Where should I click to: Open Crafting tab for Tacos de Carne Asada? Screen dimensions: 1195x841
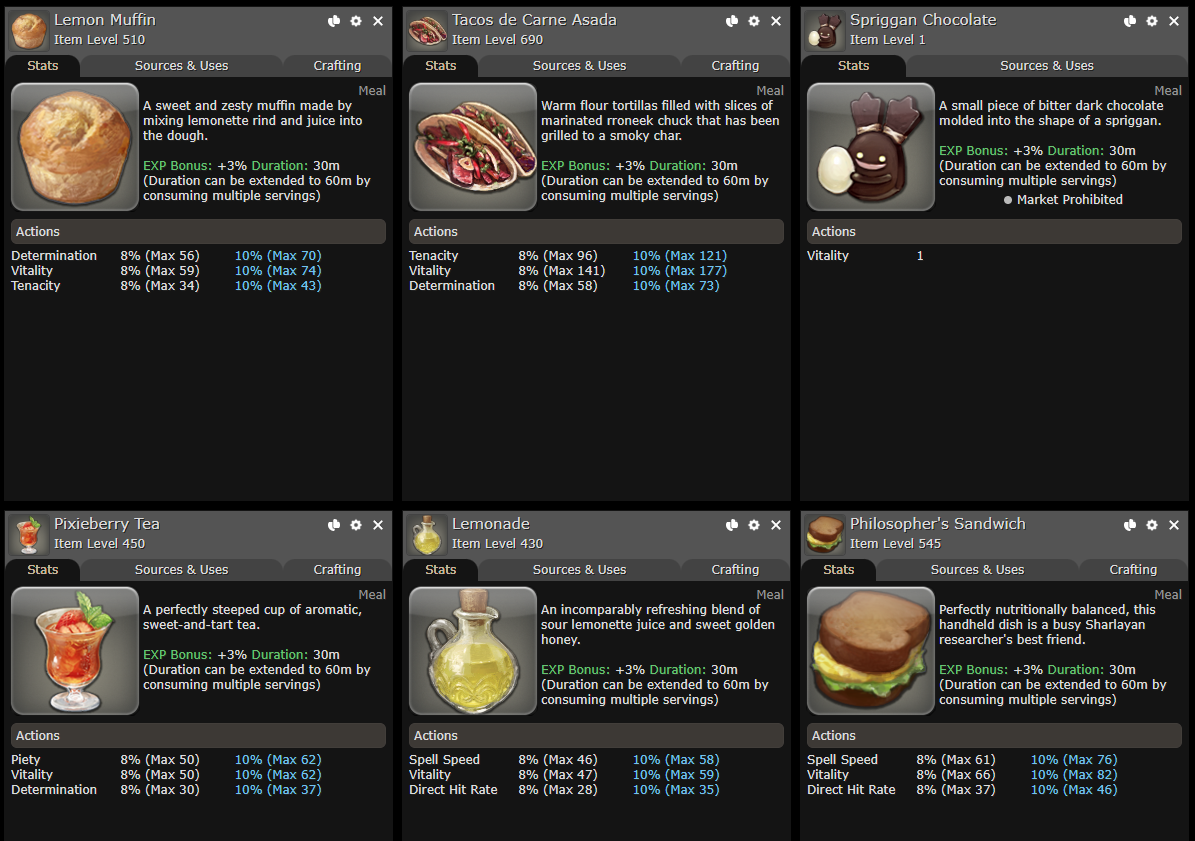(x=735, y=66)
